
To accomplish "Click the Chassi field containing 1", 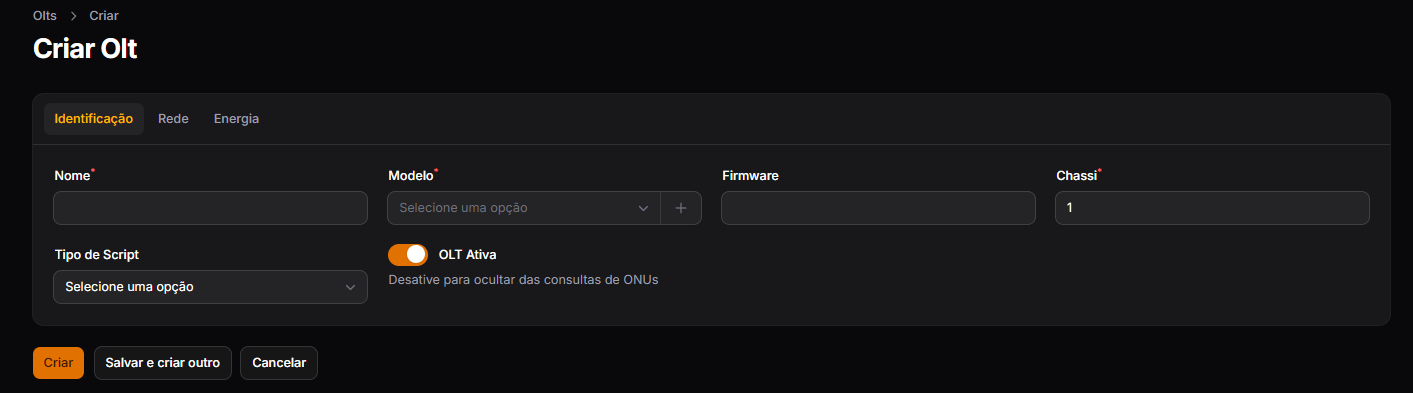I will [1212, 208].
